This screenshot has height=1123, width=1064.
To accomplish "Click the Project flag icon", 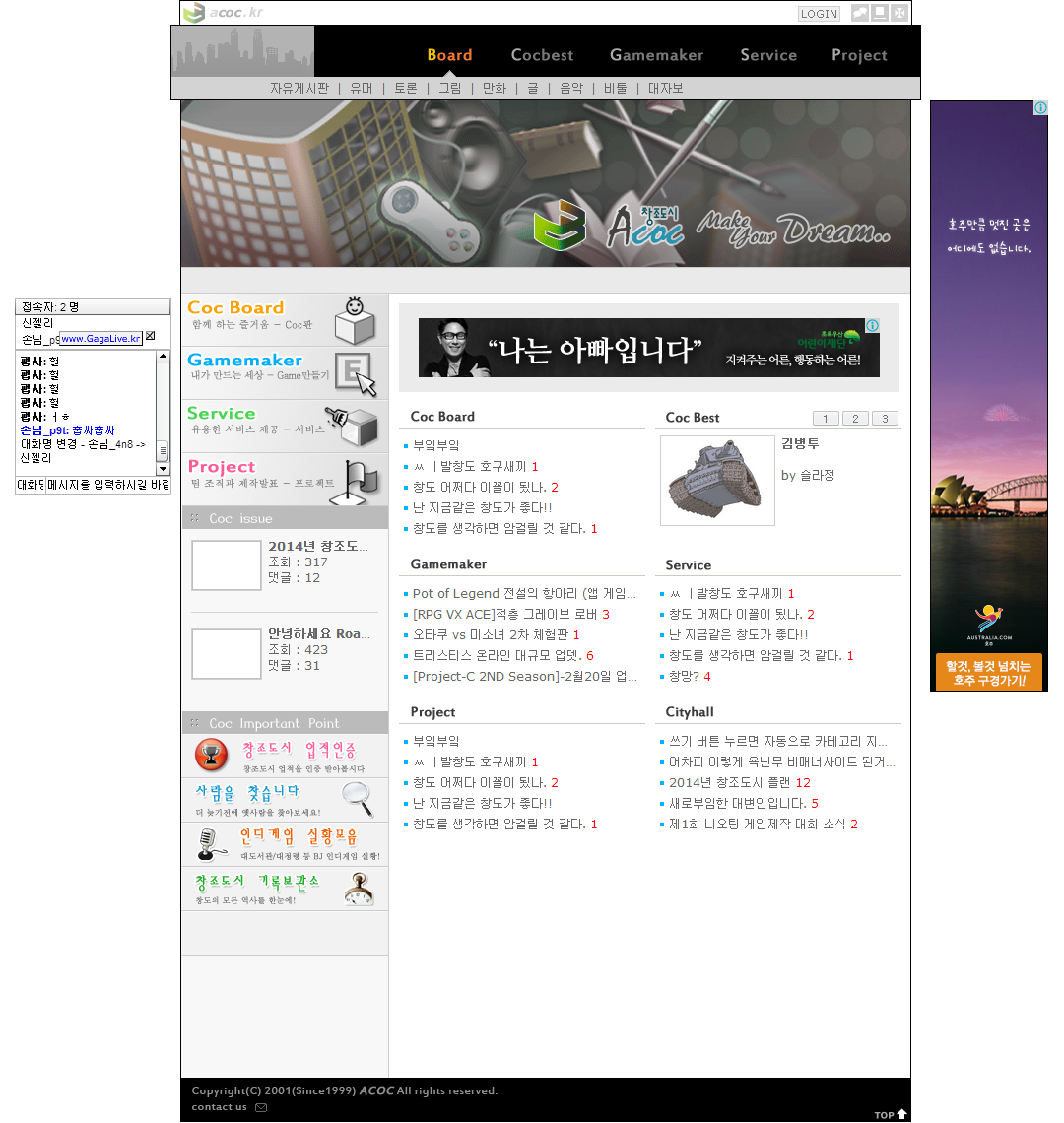I will [356, 482].
